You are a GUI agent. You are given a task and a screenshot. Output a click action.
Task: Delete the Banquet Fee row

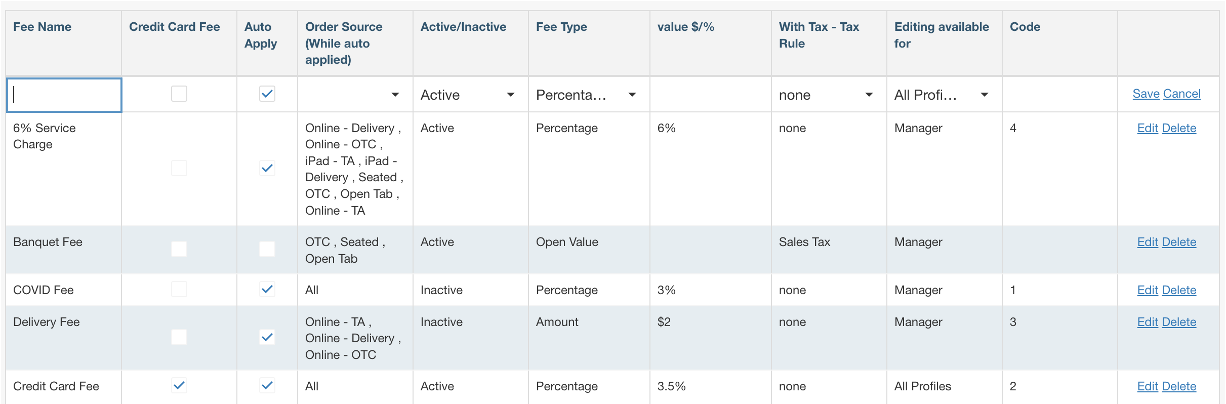[x=1179, y=242]
